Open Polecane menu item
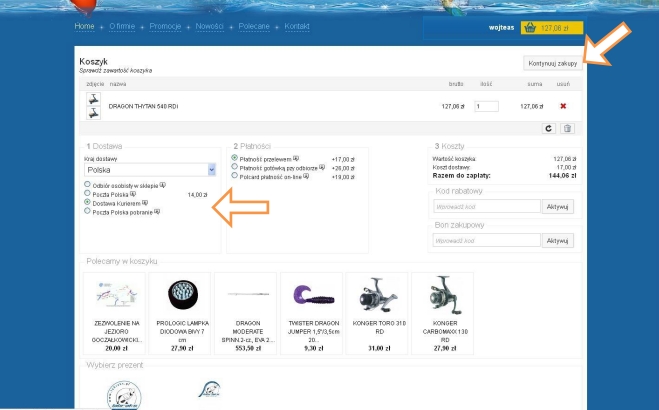Viewport: 659px width, 410px height. click(x=254, y=26)
